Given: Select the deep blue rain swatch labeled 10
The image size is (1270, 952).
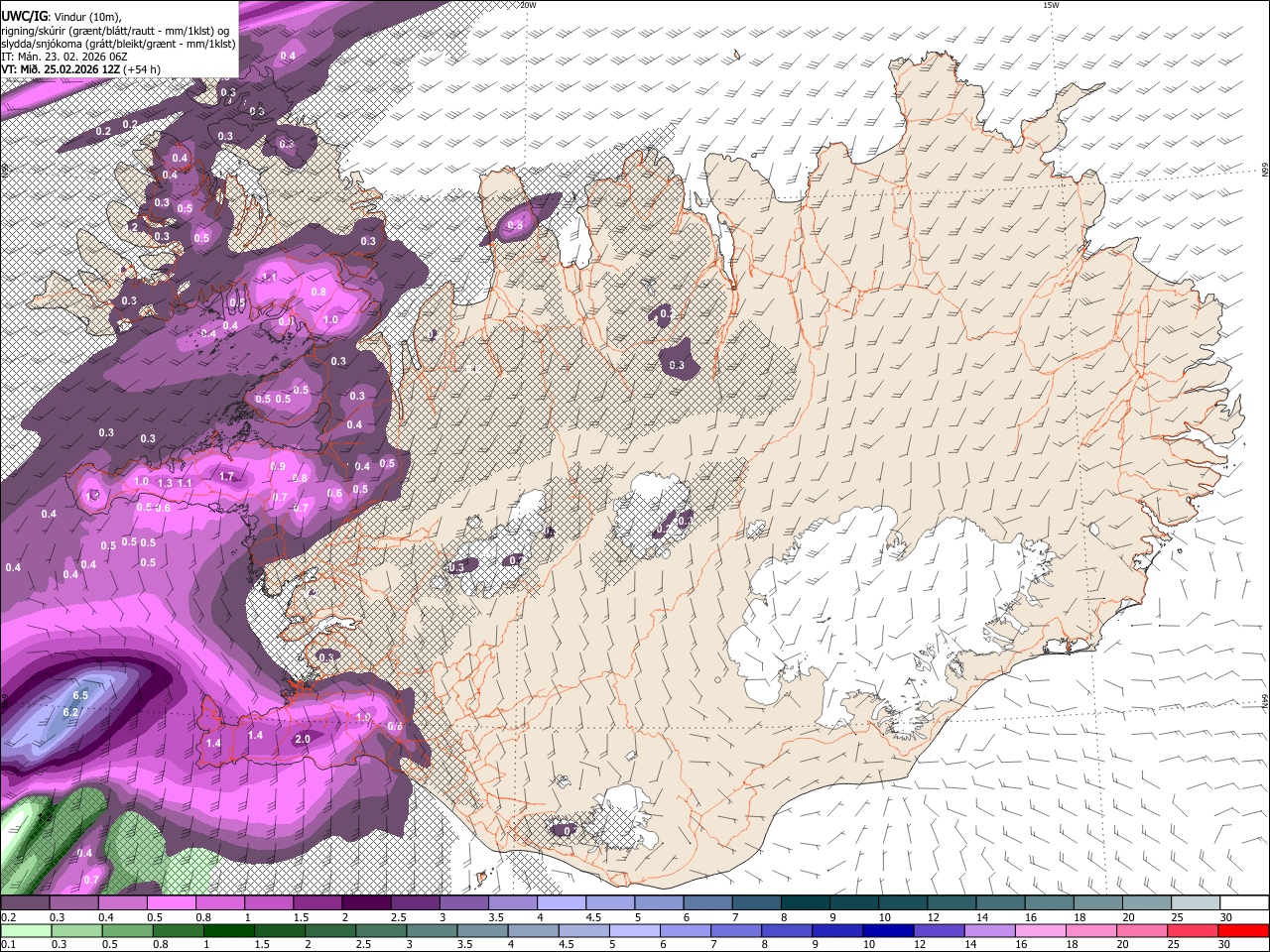Looking at the screenshot, I should [887, 930].
